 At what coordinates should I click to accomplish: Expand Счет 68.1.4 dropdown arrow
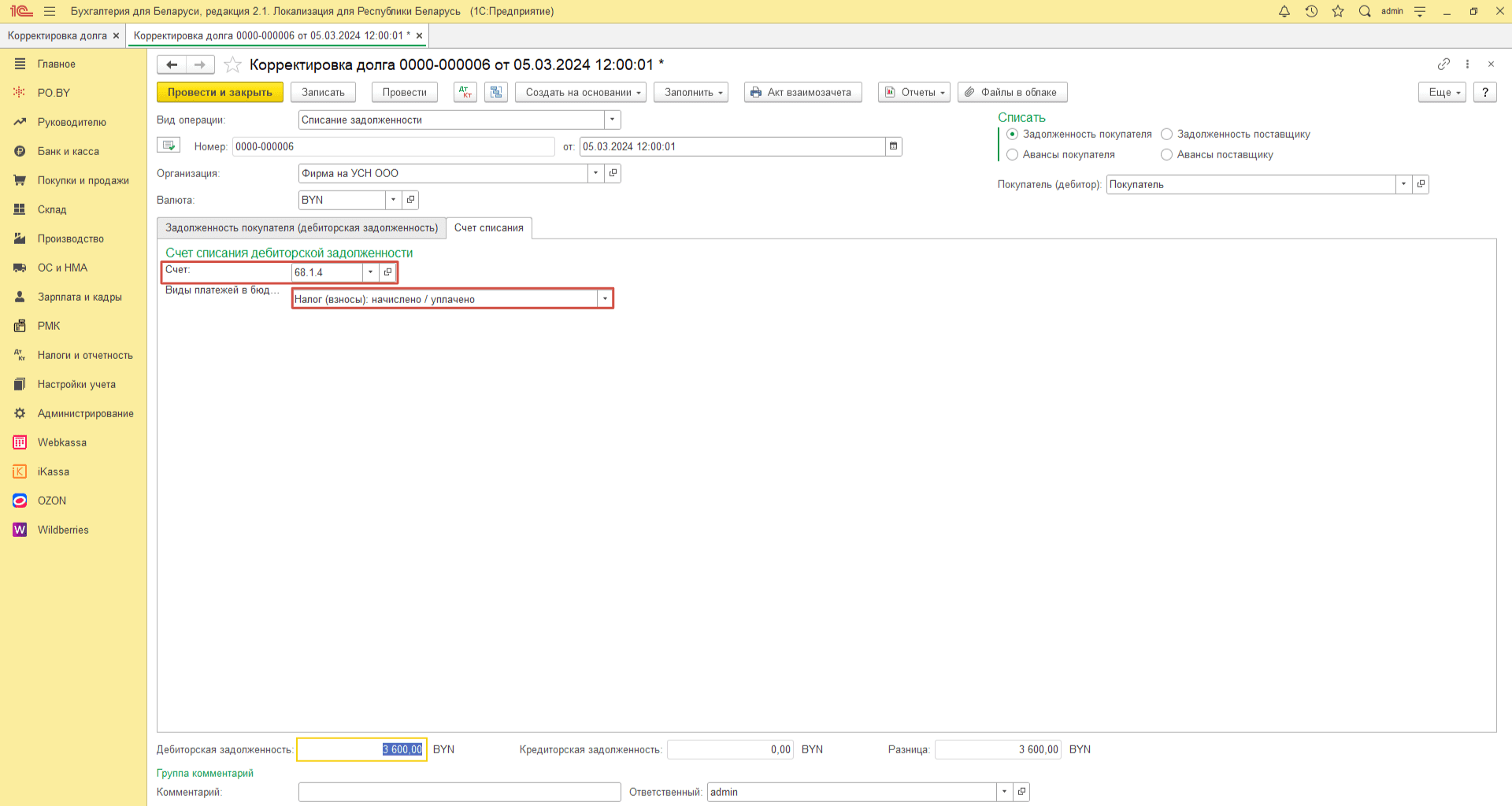371,272
